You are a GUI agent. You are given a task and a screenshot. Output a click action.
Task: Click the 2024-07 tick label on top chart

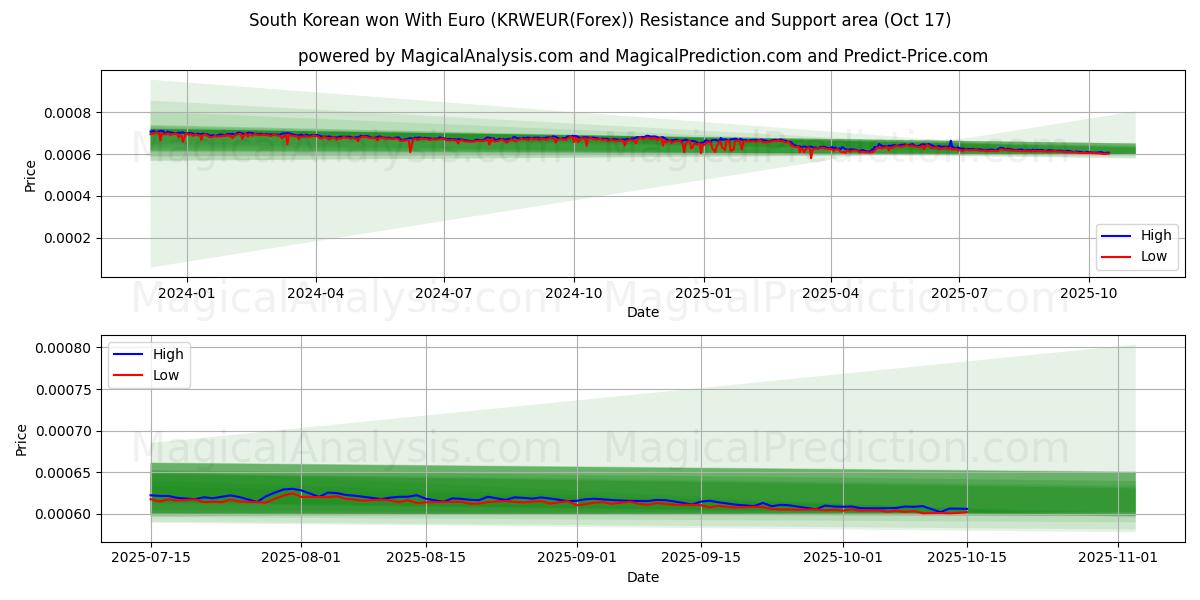(444, 293)
